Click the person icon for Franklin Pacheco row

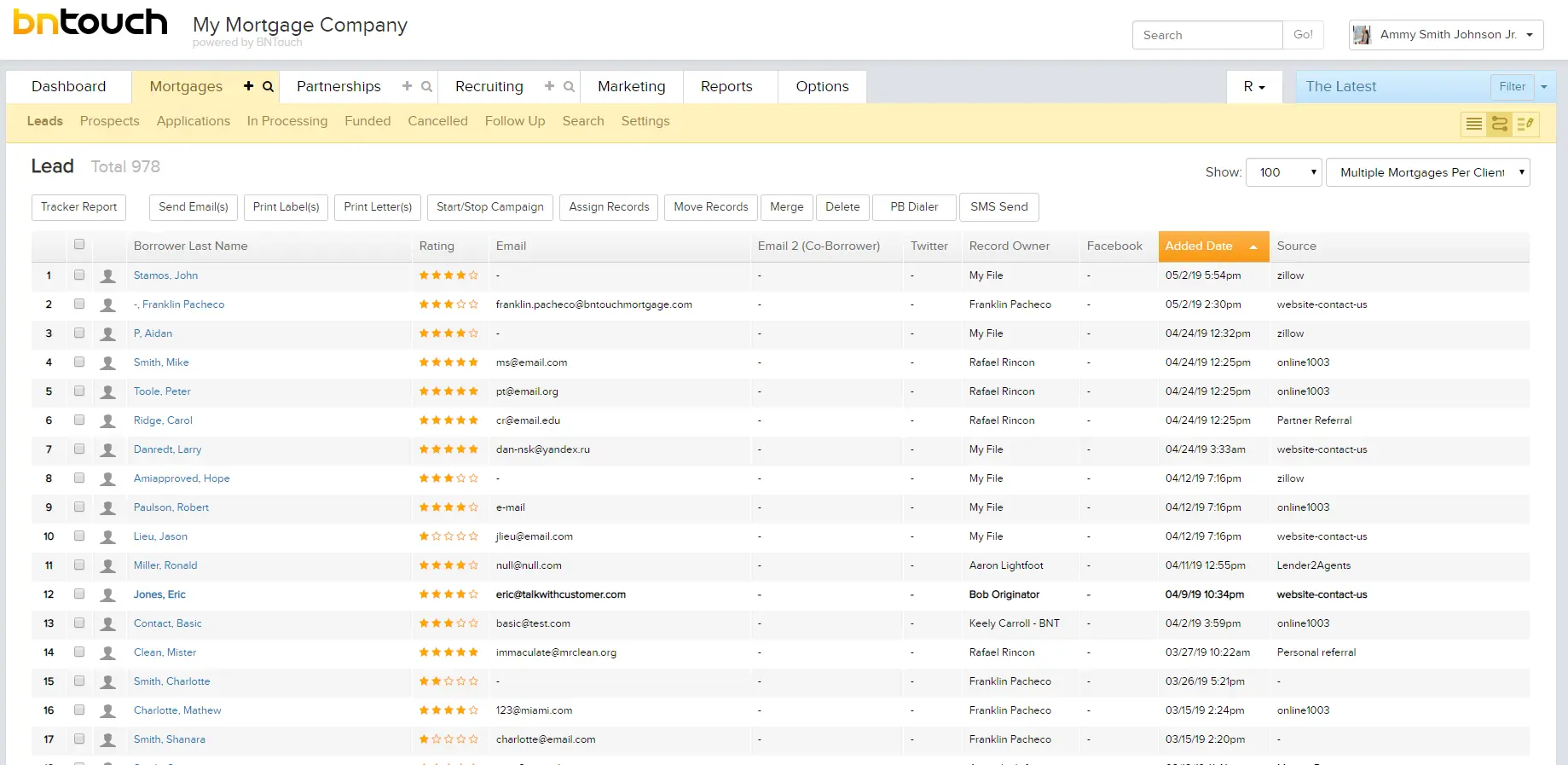pos(108,305)
